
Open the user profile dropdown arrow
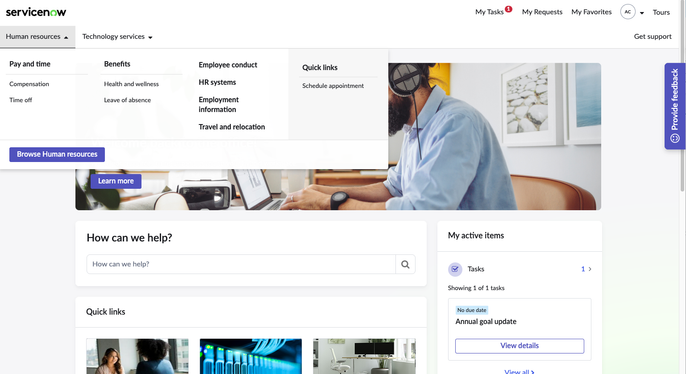click(642, 13)
